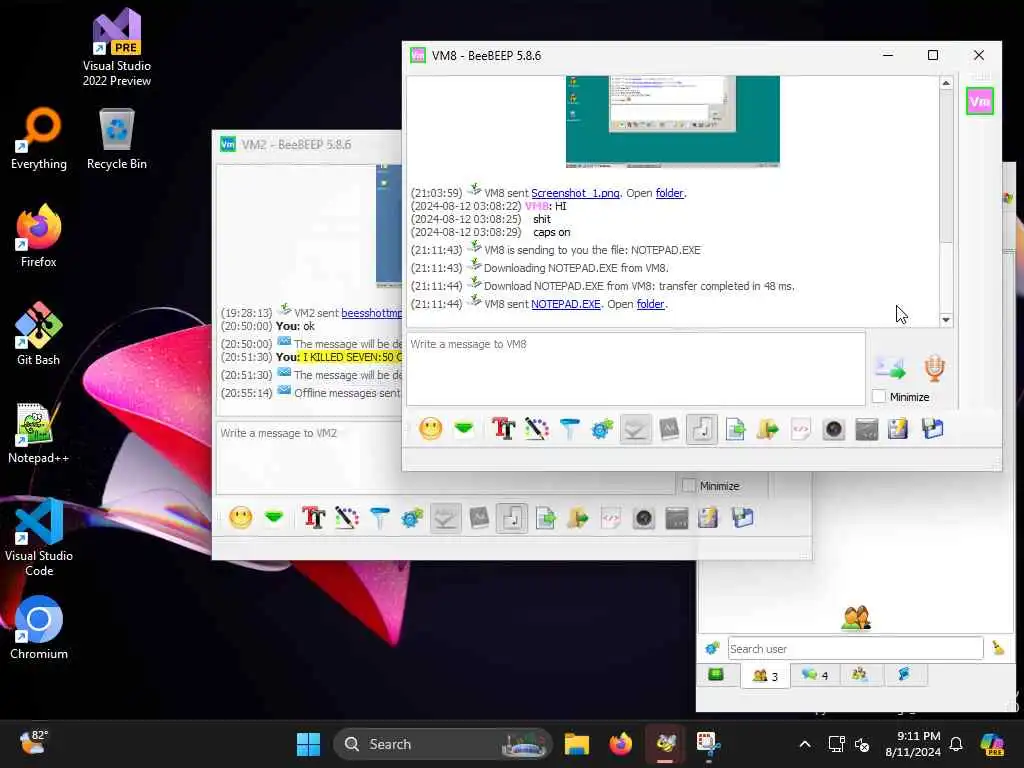Click the orange microphone voice message button
This screenshot has width=1024, height=768.
[935, 368]
